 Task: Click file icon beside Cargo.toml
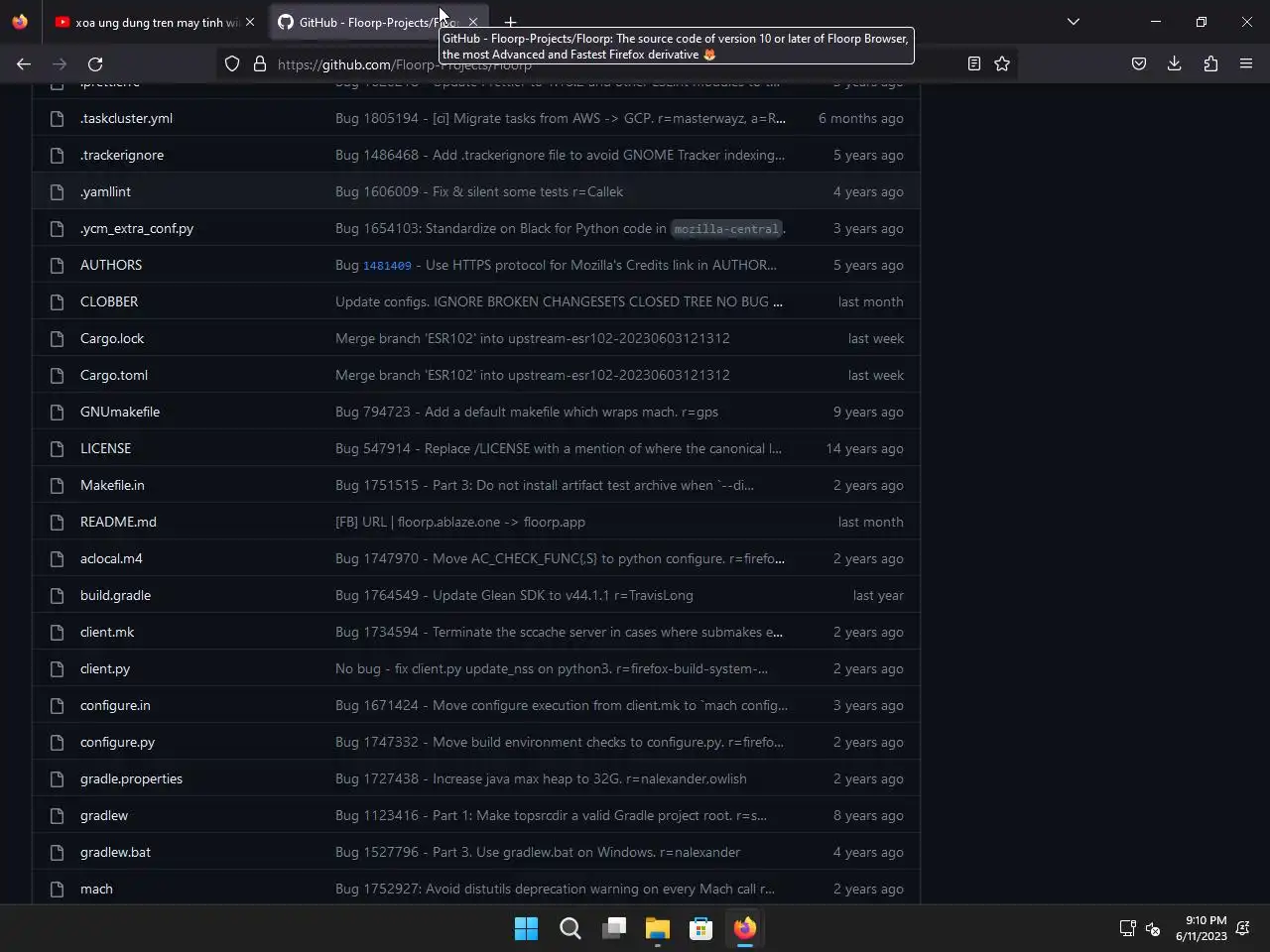[x=57, y=375]
